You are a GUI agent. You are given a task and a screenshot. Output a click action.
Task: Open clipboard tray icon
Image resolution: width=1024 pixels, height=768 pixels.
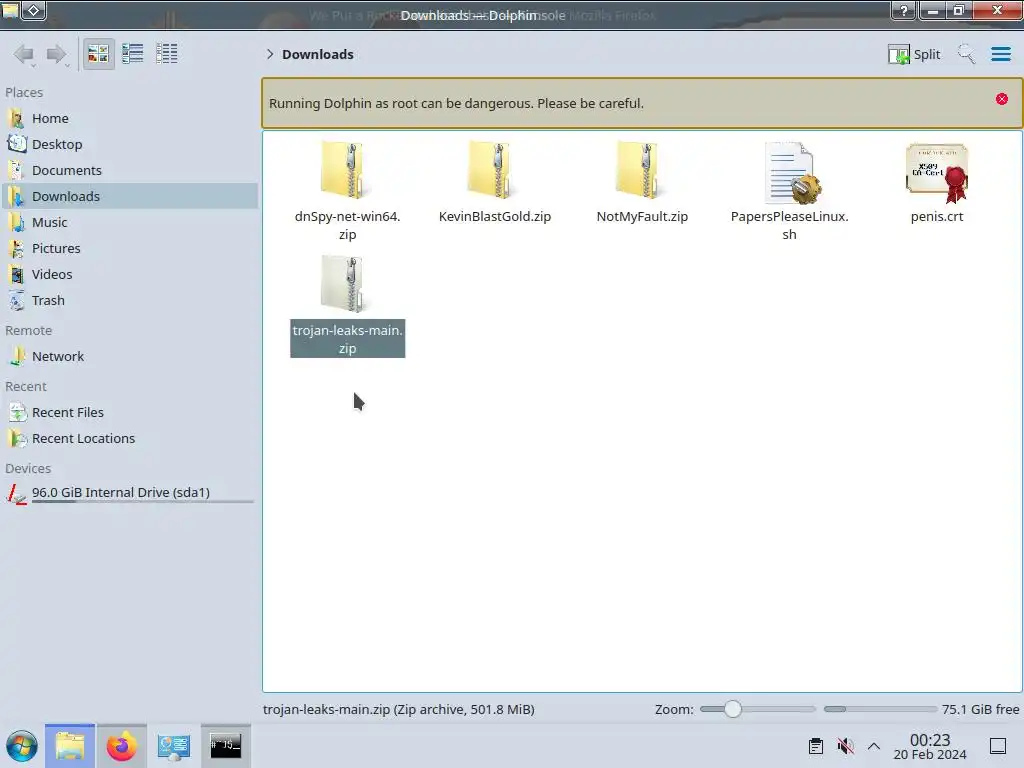(x=816, y=746)
